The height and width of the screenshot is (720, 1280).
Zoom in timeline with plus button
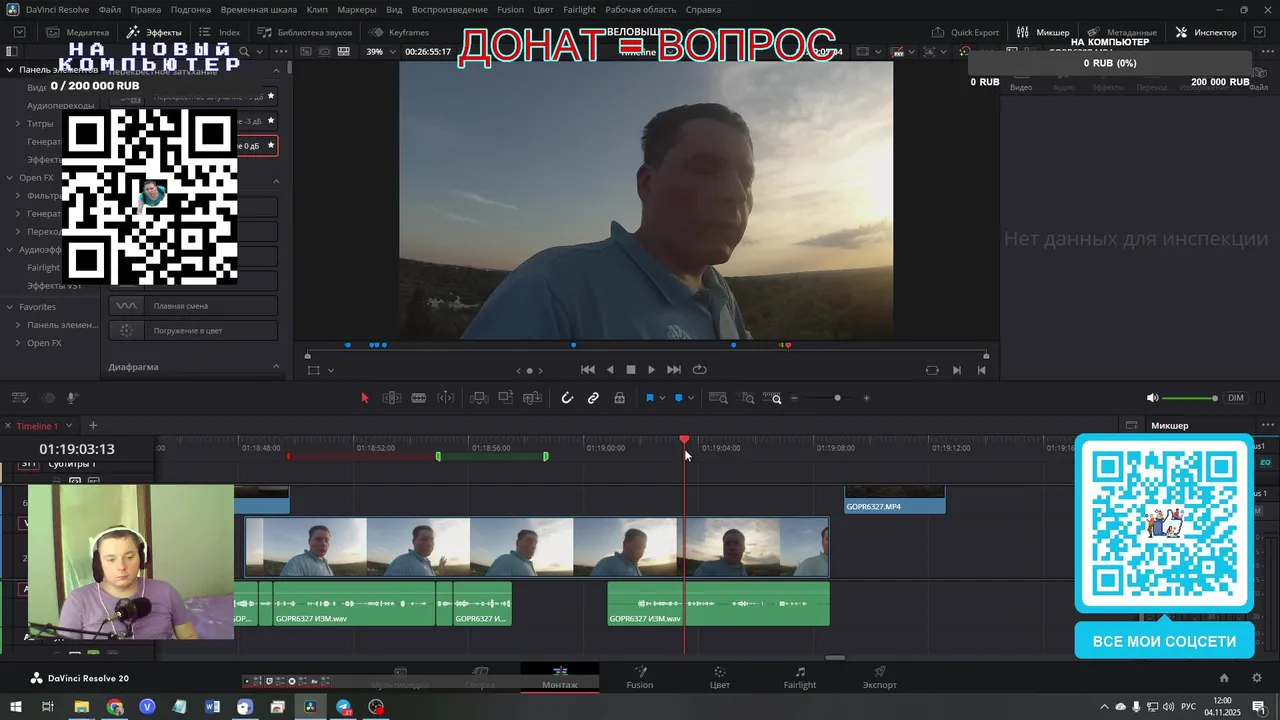pos(866,398)
